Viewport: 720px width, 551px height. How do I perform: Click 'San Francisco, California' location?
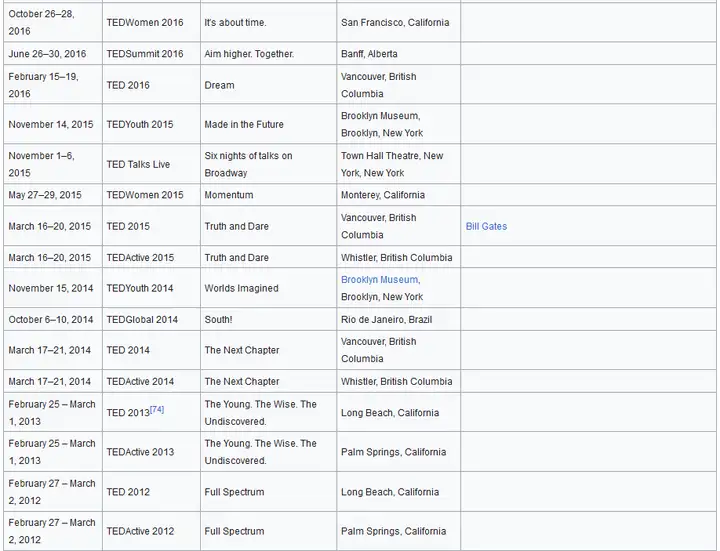(395, 22)
